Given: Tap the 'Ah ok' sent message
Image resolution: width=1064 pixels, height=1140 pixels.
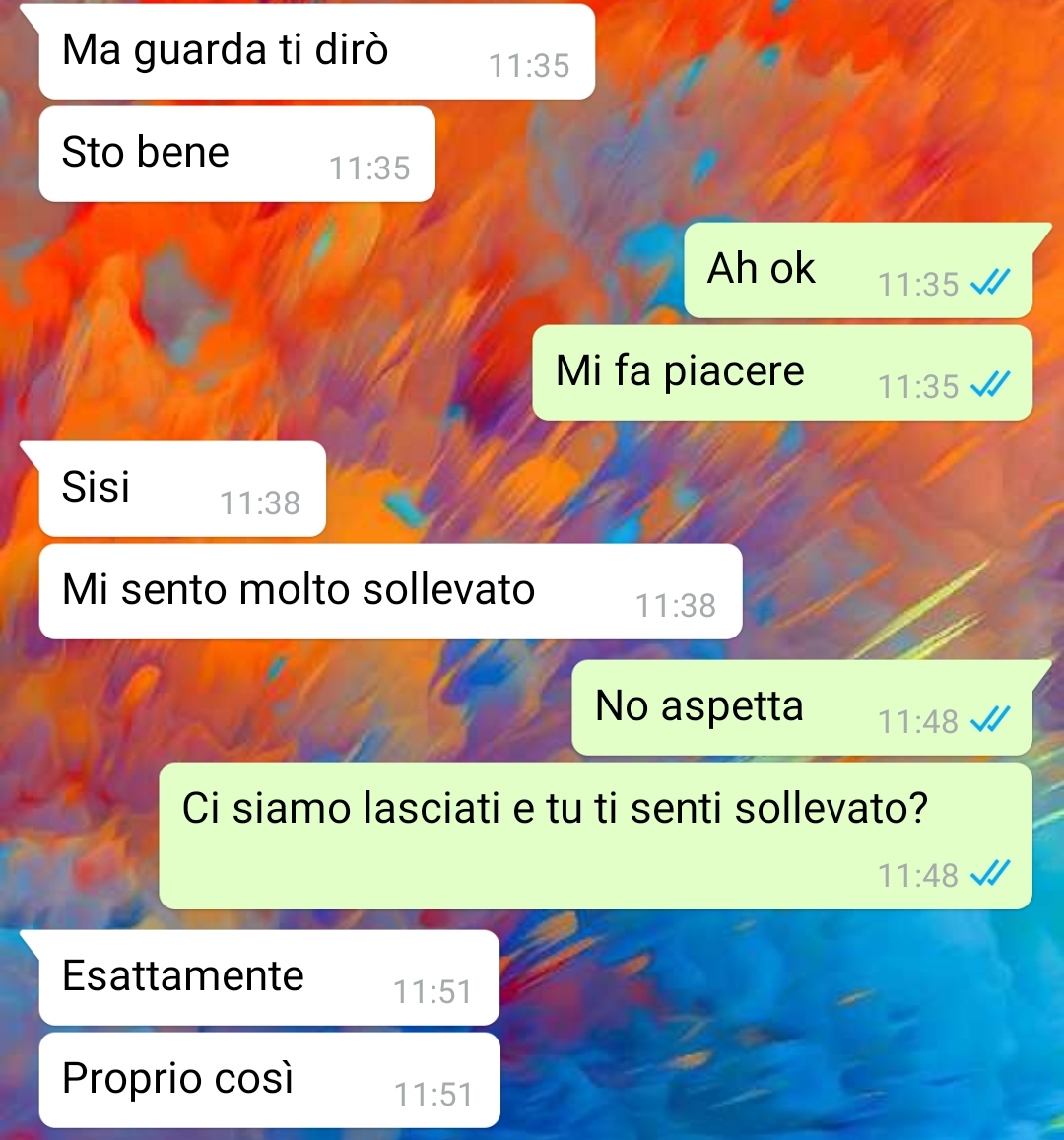Looking at the screenshot, I should click(858, 270).
